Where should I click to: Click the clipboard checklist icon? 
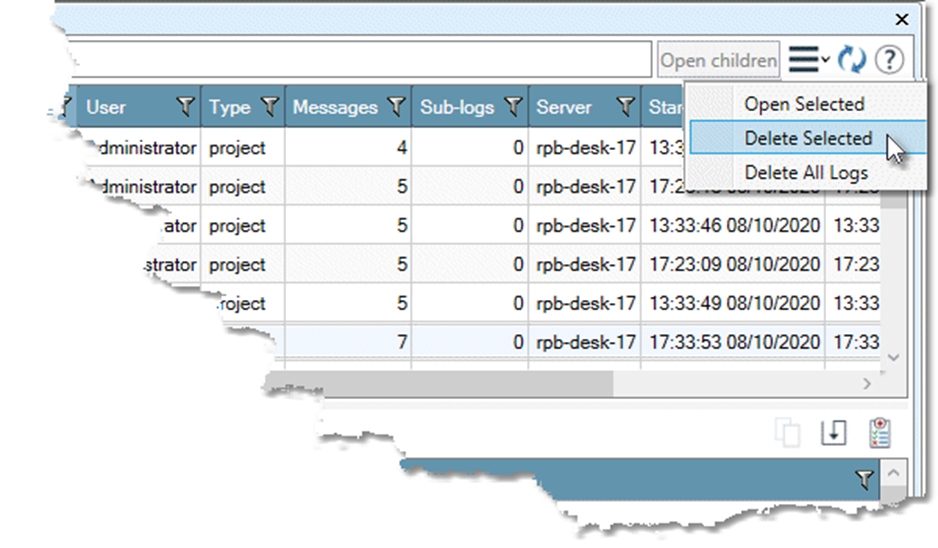point(880,433)
